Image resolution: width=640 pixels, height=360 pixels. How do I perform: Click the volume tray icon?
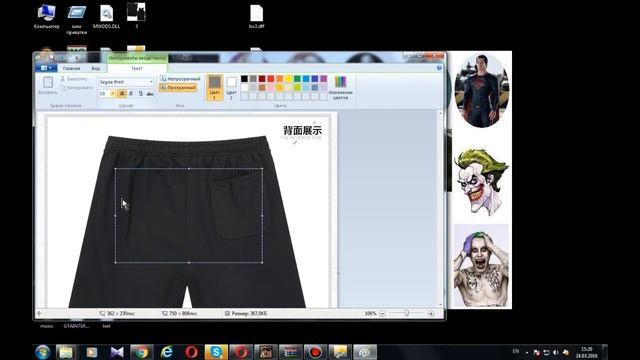point(556,352)
